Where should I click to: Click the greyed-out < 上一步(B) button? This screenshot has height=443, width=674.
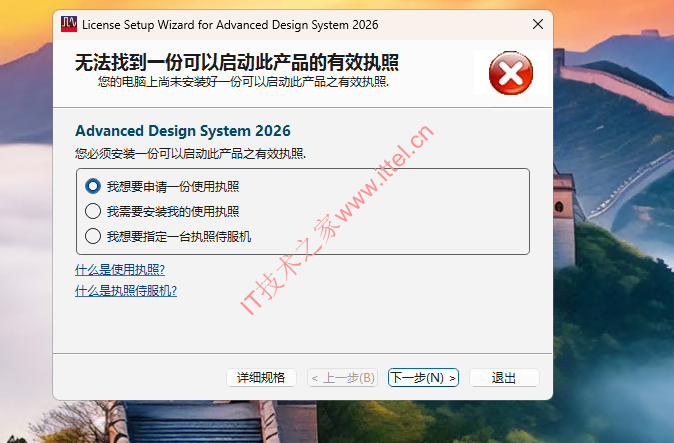(x=342, y=377)
